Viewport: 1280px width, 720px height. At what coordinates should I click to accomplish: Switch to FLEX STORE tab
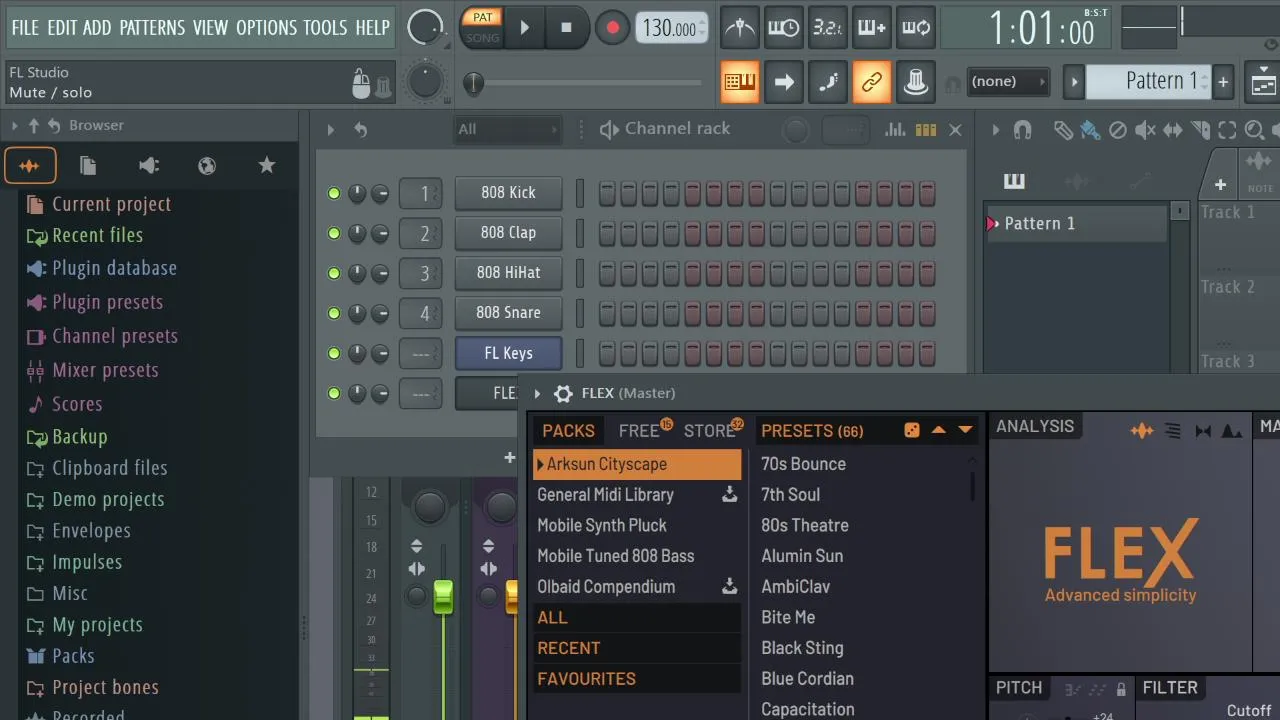pyautogui.click(x=710, y=431)
